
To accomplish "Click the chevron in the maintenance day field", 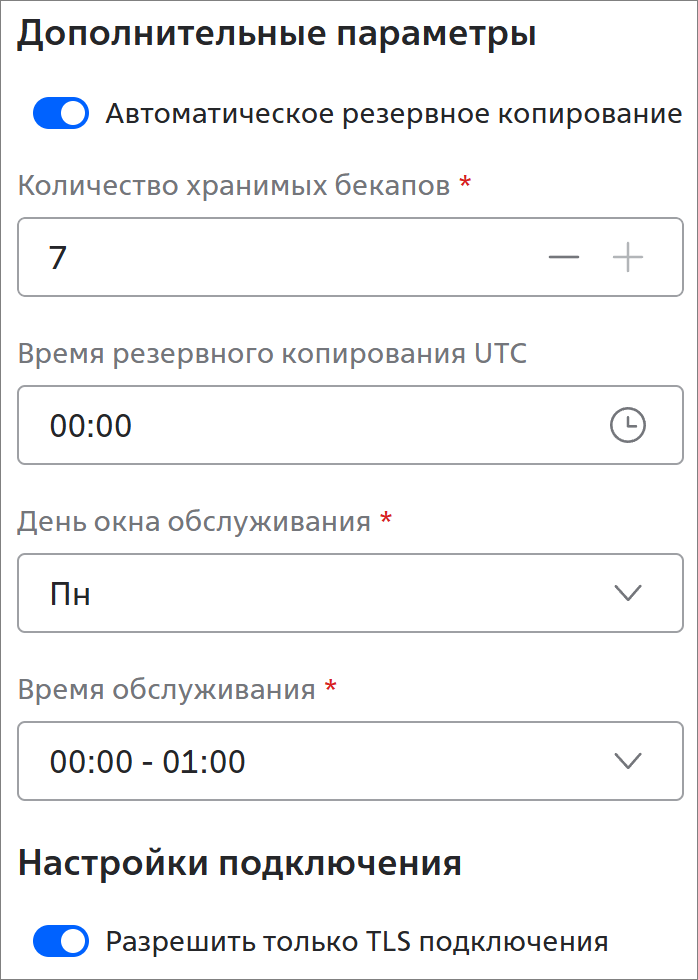I will coord(628,594).
